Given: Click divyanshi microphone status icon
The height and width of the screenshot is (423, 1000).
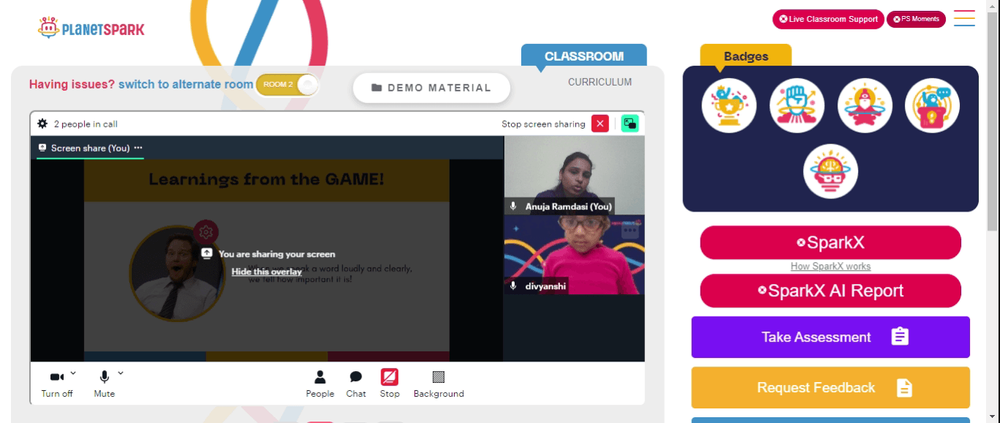Looking at the screenshot, I should pyautogui.click(x=513, y=286).
